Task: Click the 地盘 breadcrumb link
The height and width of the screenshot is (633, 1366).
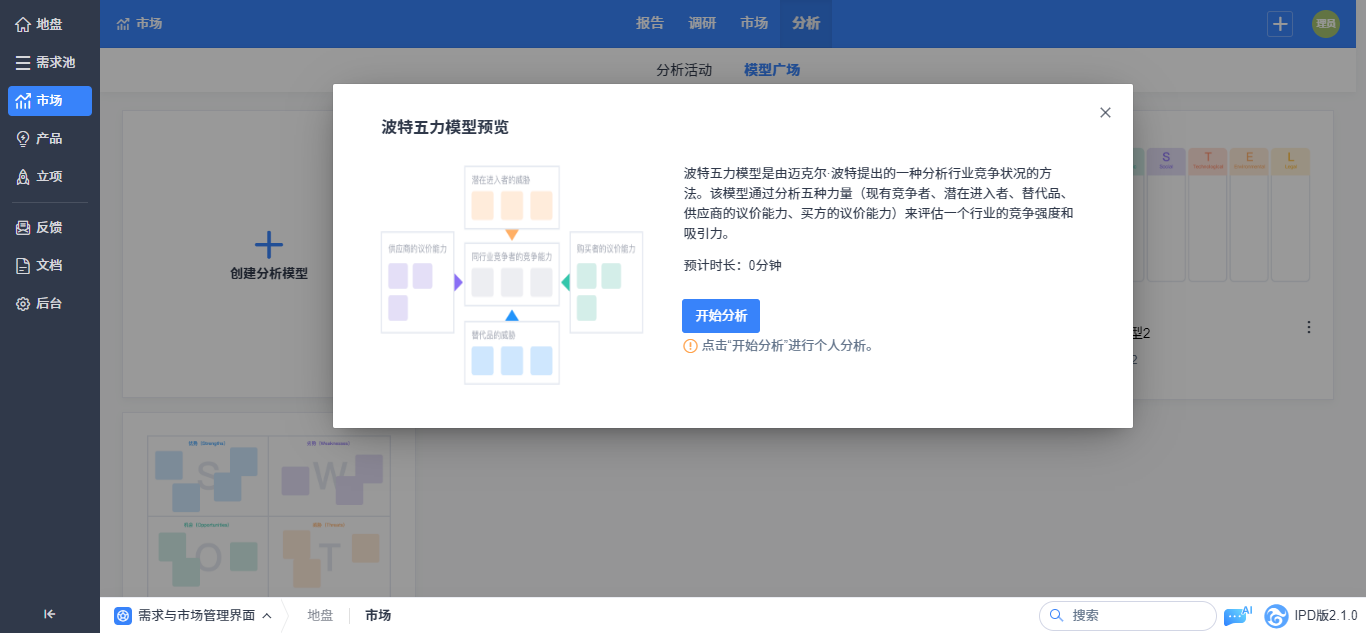Action: [x=320, y=615]
